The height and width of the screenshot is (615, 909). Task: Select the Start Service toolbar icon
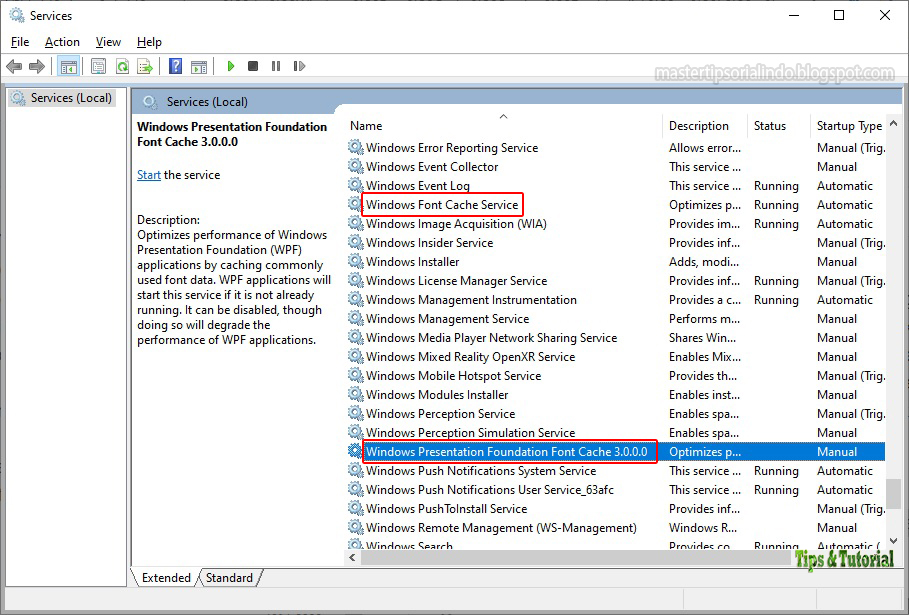229,66
